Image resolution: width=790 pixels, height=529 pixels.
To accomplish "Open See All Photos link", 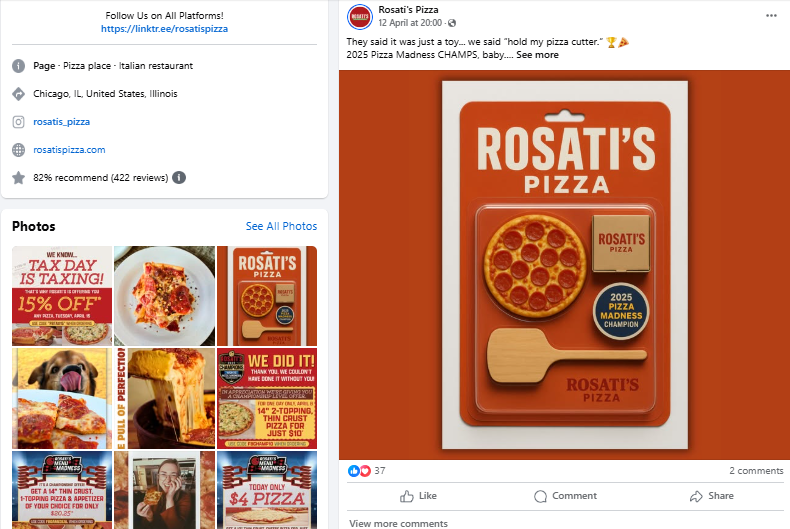I will tap(281, 226).
